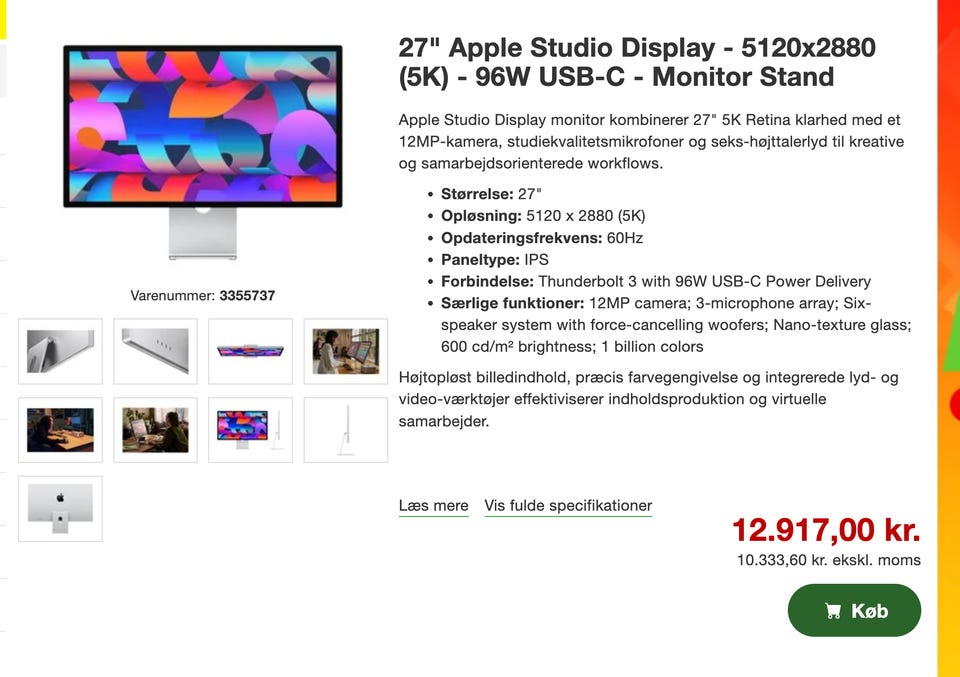Click the green Køb buy button
Viewport: 960px width, 677px height.
(854, 610)
